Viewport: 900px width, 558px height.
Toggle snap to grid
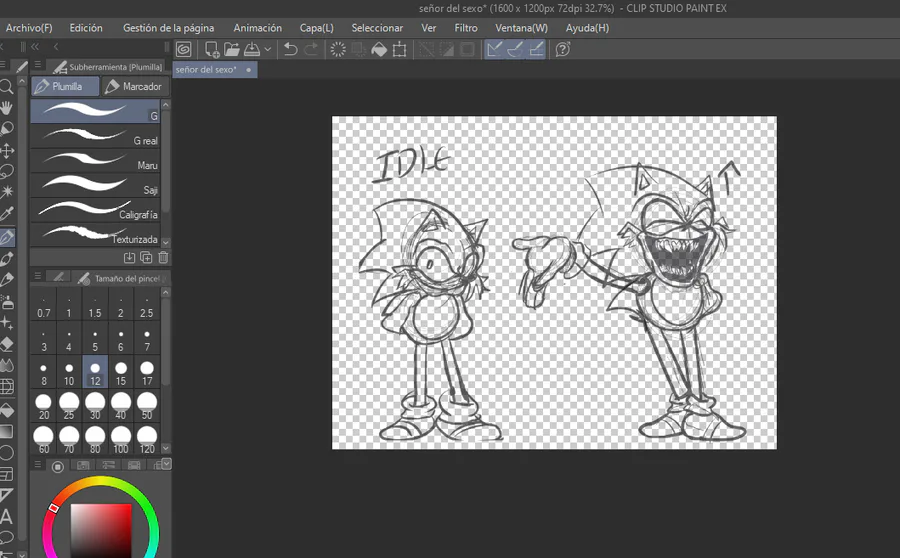536,49
